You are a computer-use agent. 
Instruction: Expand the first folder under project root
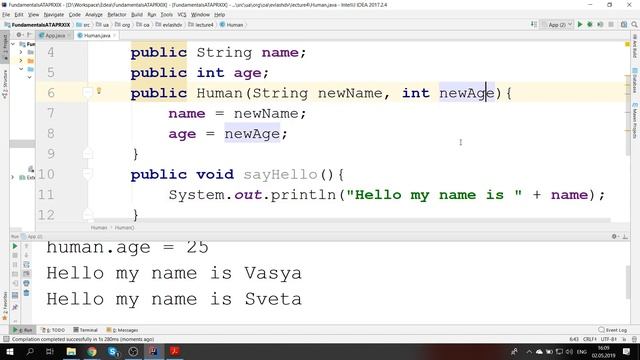(x=21, y=52)
